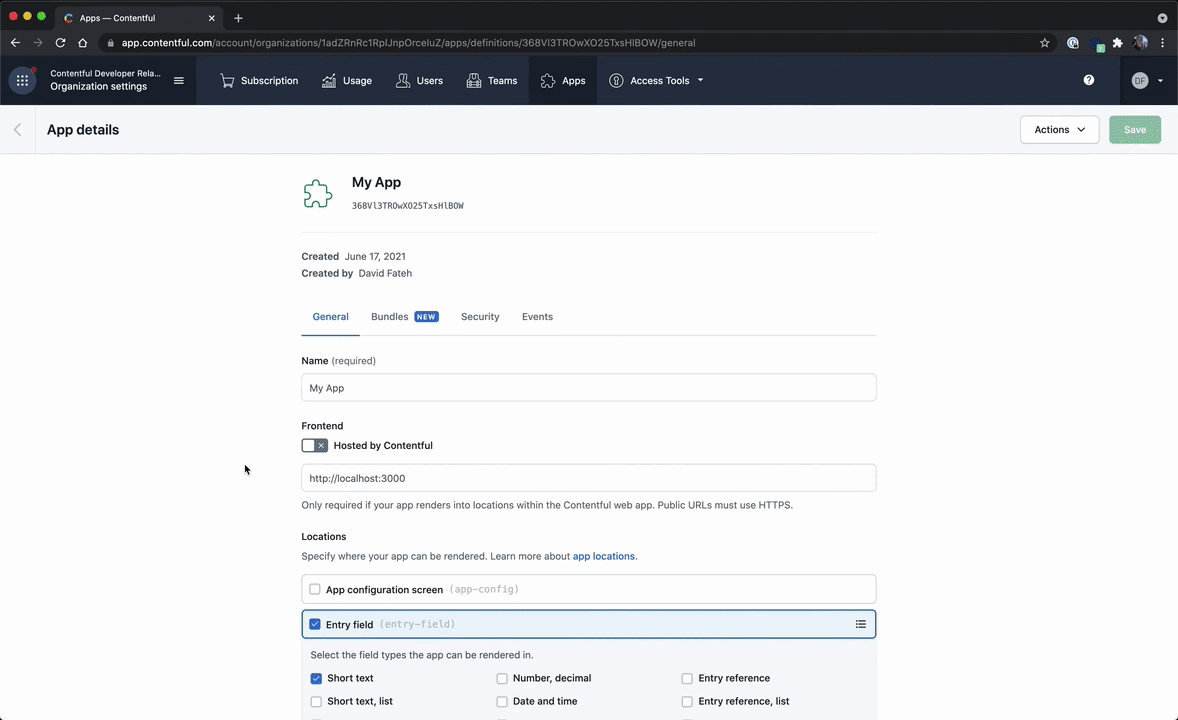Enable the Date and time checkbox
The width and height of the screenshot is (1178, 720).
coord(502,702)
